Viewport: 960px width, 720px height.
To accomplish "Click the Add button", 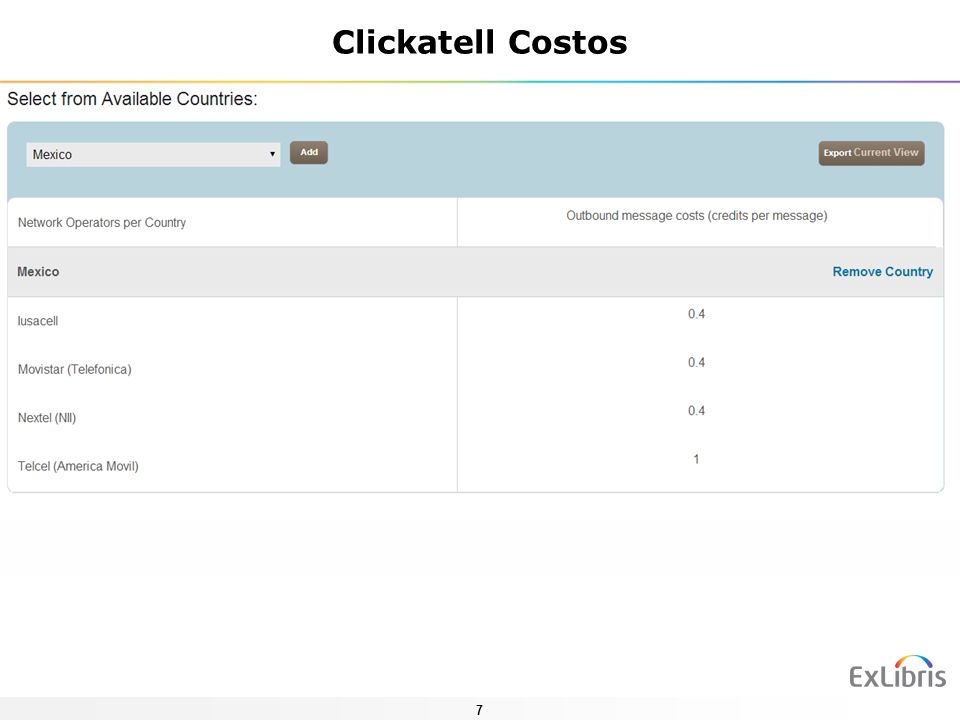I will pos(309,152).
